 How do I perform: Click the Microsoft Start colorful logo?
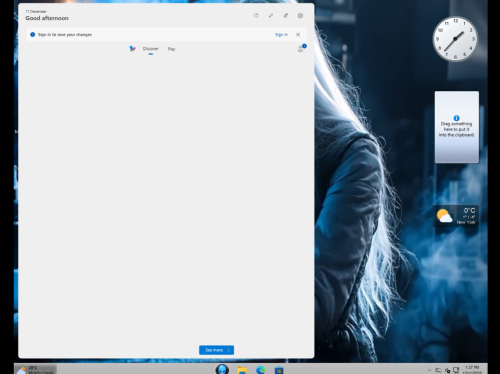132,49
